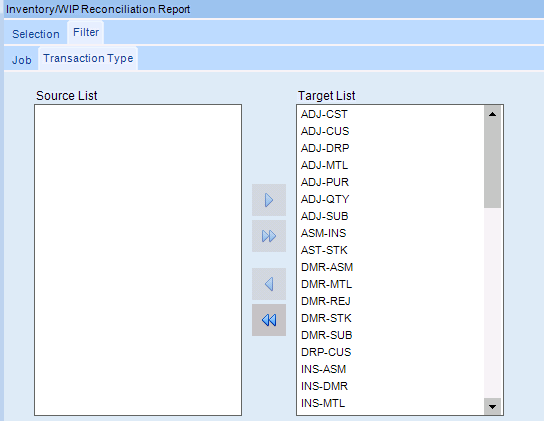
Task: Choose INS-MTL at the list bottom
Action: click(x=390, y=403)
